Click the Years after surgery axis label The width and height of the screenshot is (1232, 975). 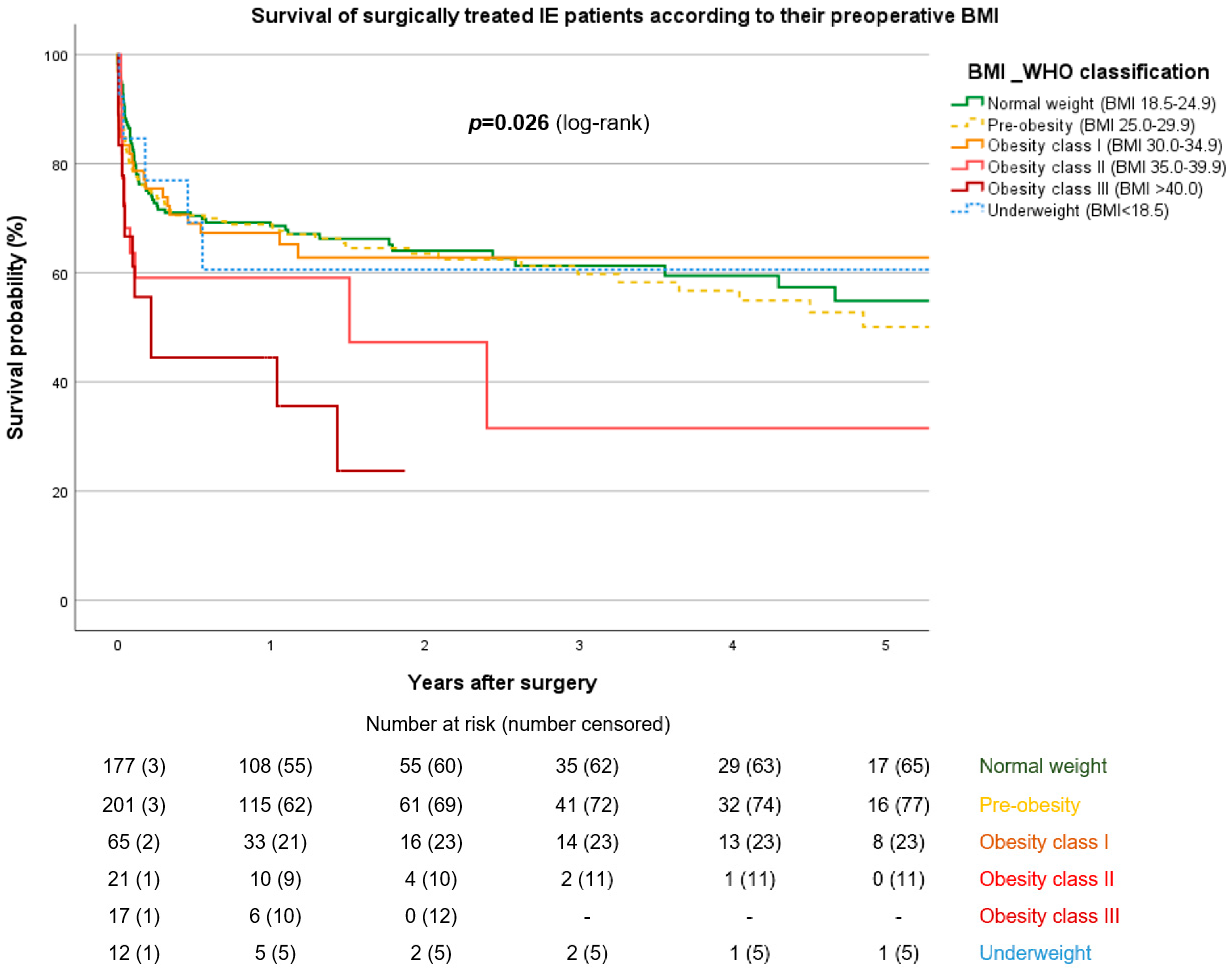click(x=502, y=682)
